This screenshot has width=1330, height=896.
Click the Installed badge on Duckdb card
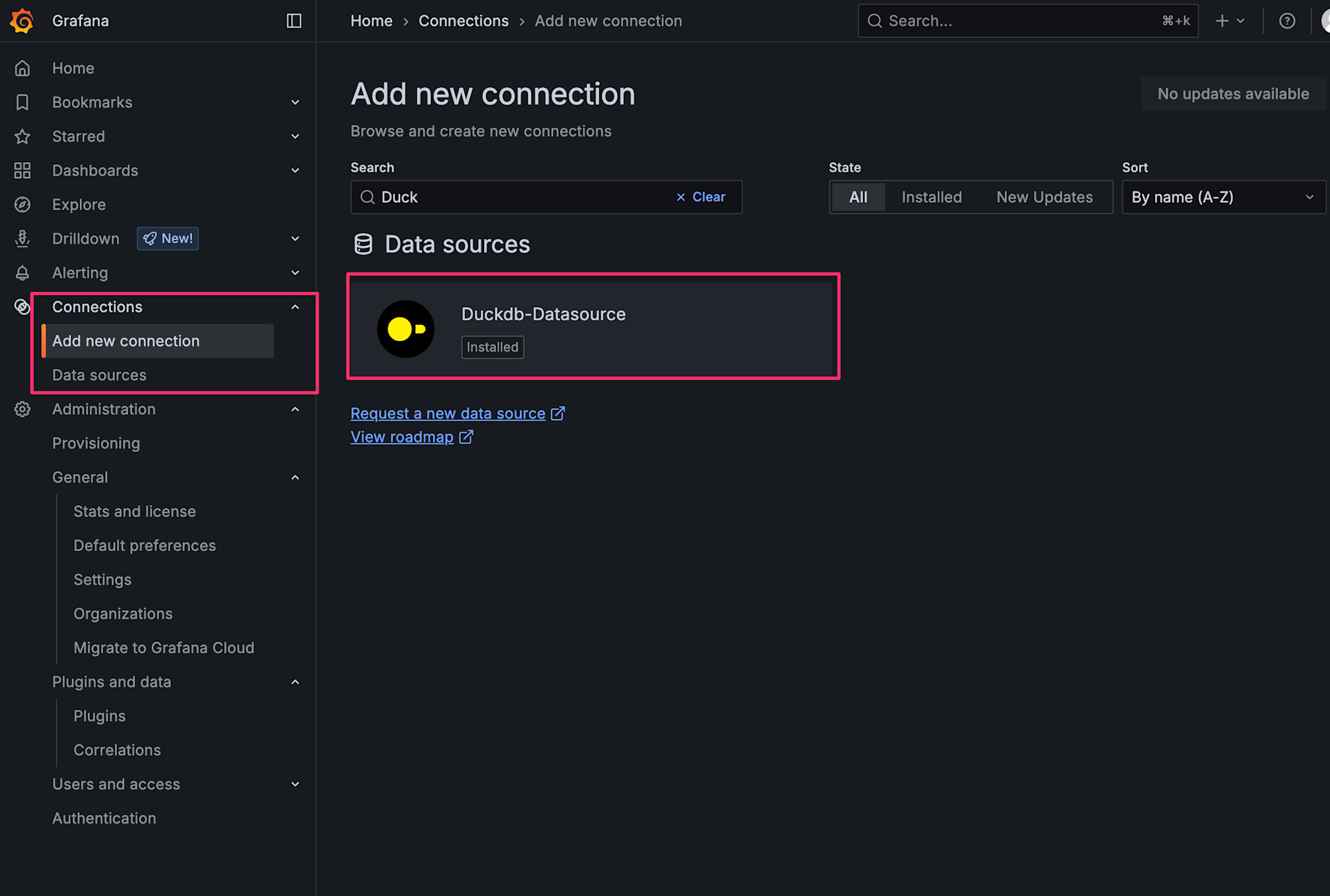pos(492,347)
